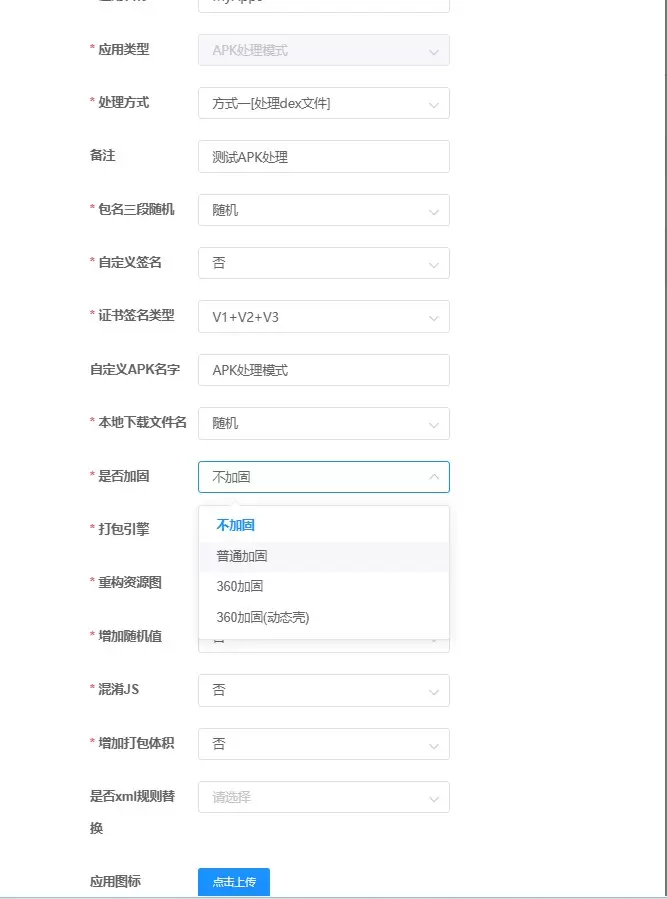
Task: Click chevron icon in 应用类型 field
Action: point(434,52)
